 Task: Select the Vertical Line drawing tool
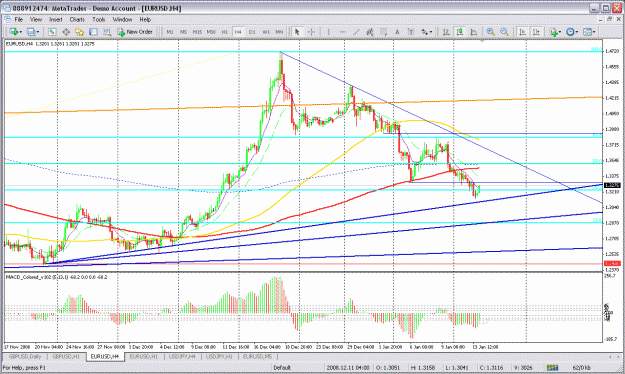pos(328,32)
